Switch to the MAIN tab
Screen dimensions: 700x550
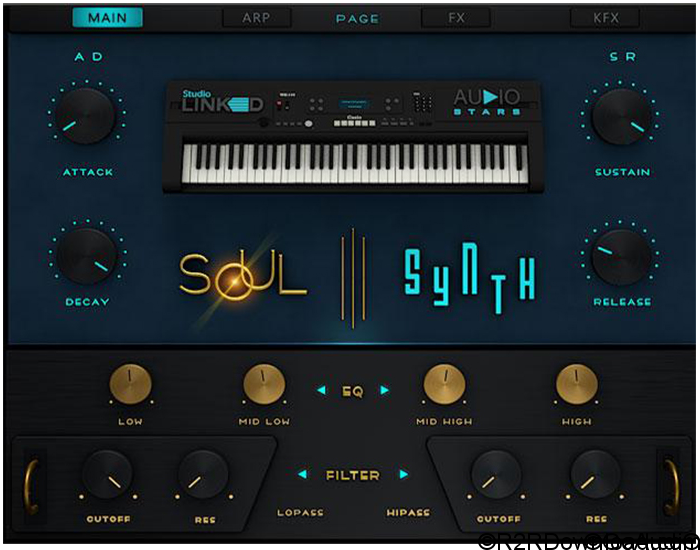(x=108, y=18)
